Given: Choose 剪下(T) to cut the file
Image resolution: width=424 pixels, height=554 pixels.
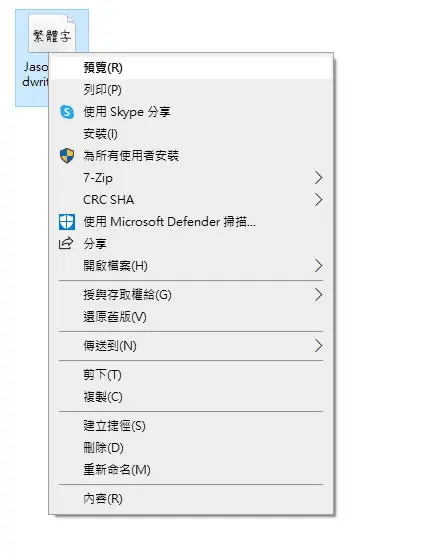Looking at the screenshot, I should [191, 375].
